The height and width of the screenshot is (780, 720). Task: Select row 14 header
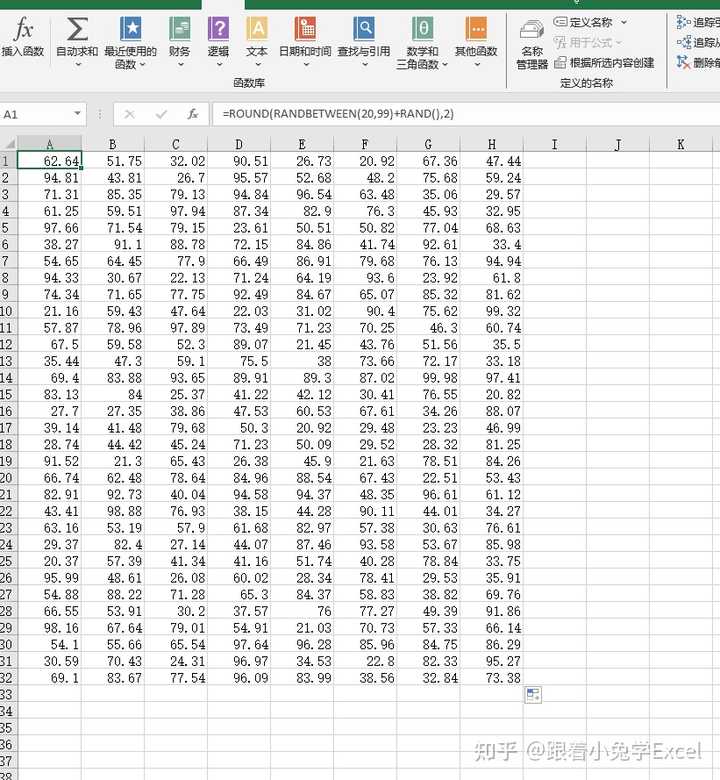pos(7,378)
